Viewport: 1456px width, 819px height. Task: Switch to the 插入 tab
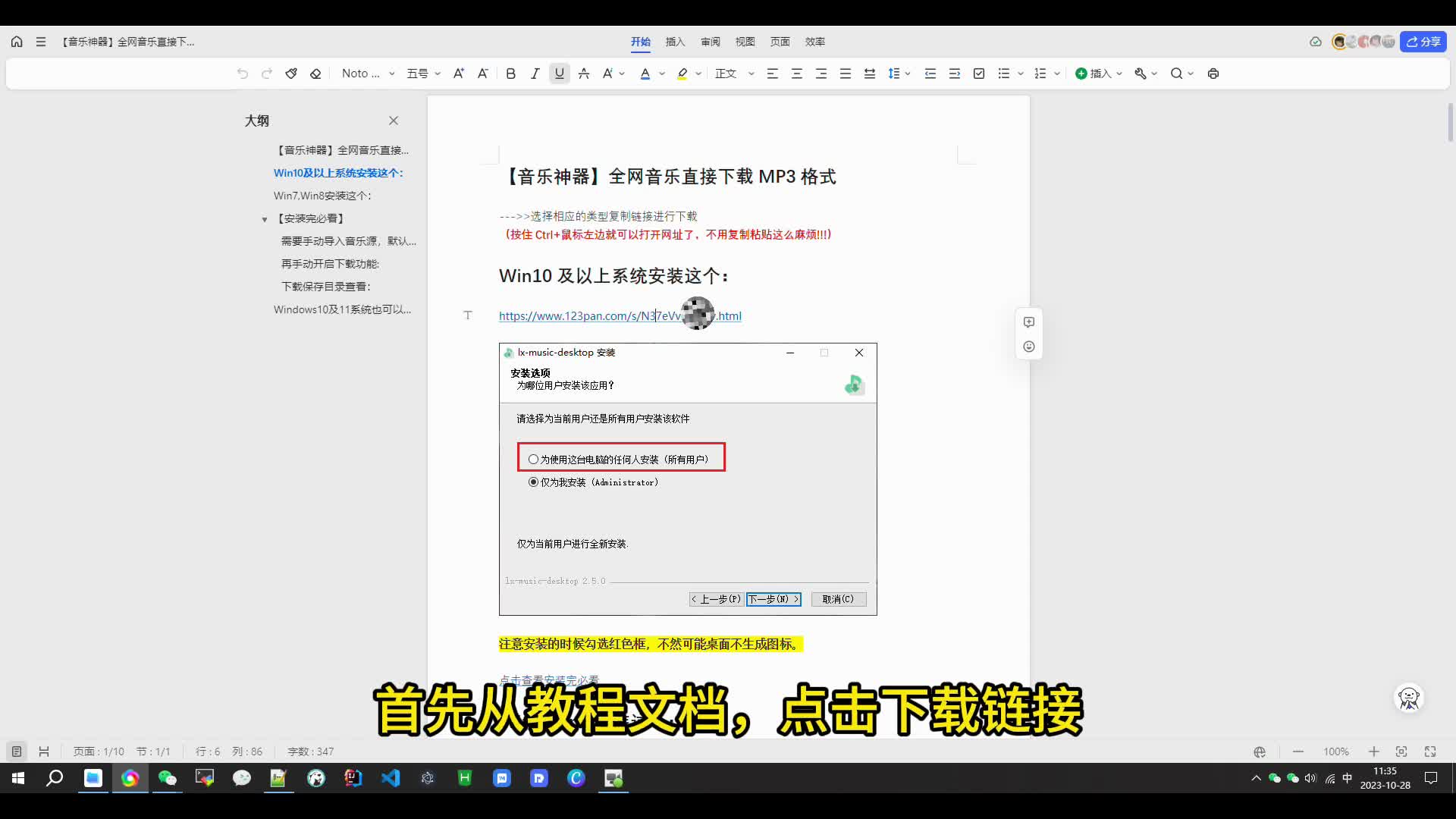[675, 42]
